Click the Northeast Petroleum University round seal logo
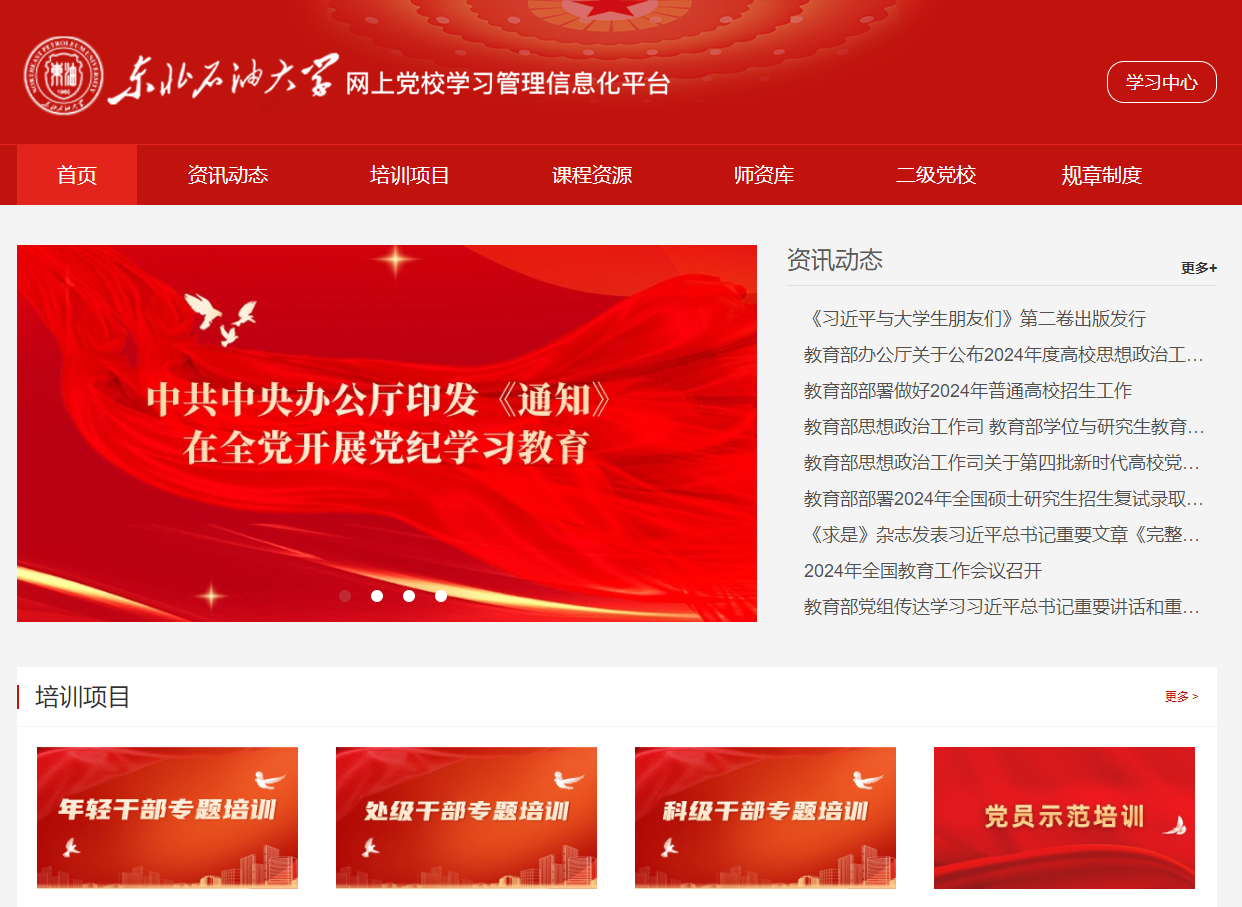Viewport: 1242px width, 907px height. click(64, 77)
